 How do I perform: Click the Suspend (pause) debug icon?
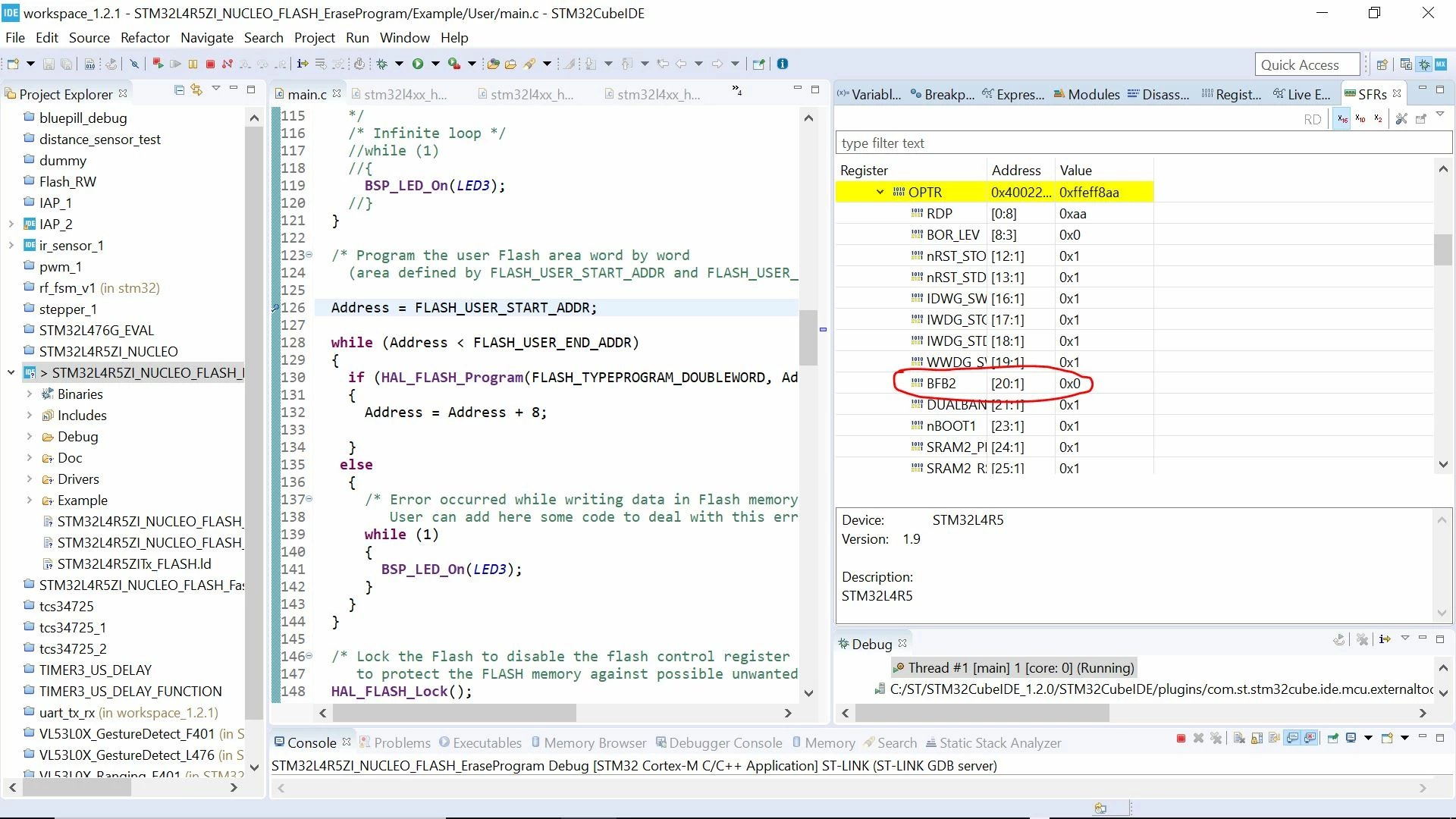point(193,64)
